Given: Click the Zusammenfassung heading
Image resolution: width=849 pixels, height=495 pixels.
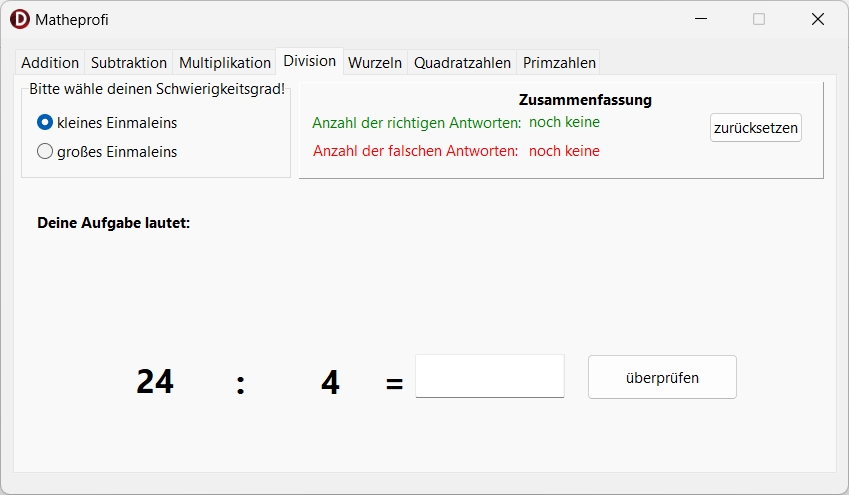Looking at the screenshot, I should click(585, 100).
